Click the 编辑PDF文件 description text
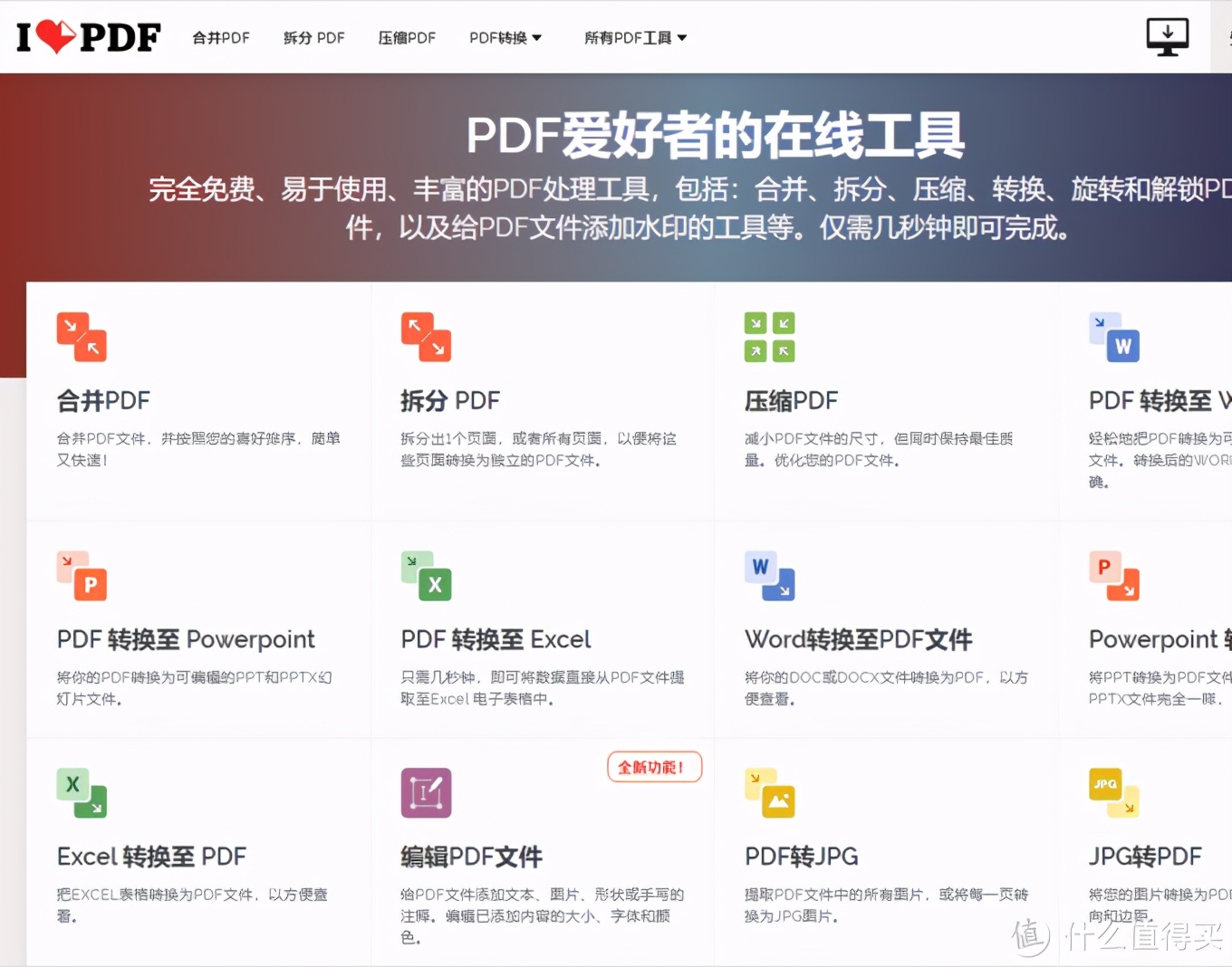1232x967 pixels. pos(543,915)
